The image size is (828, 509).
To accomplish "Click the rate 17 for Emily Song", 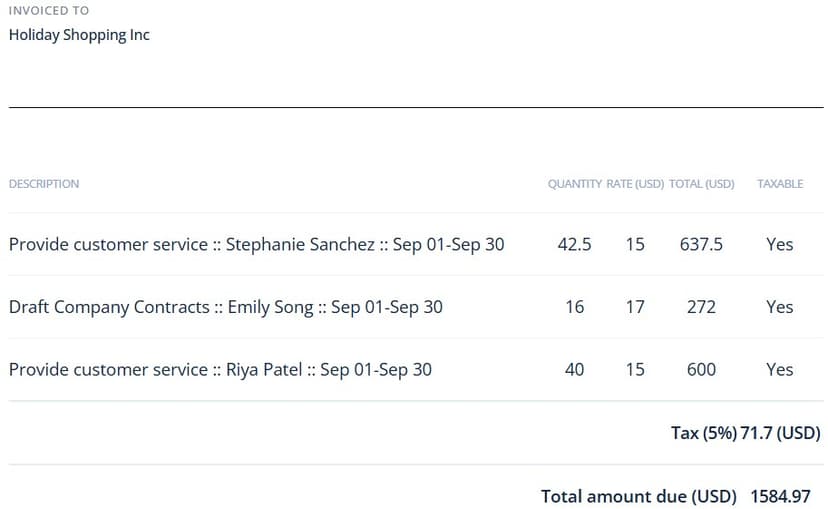I will click(635, 307).
